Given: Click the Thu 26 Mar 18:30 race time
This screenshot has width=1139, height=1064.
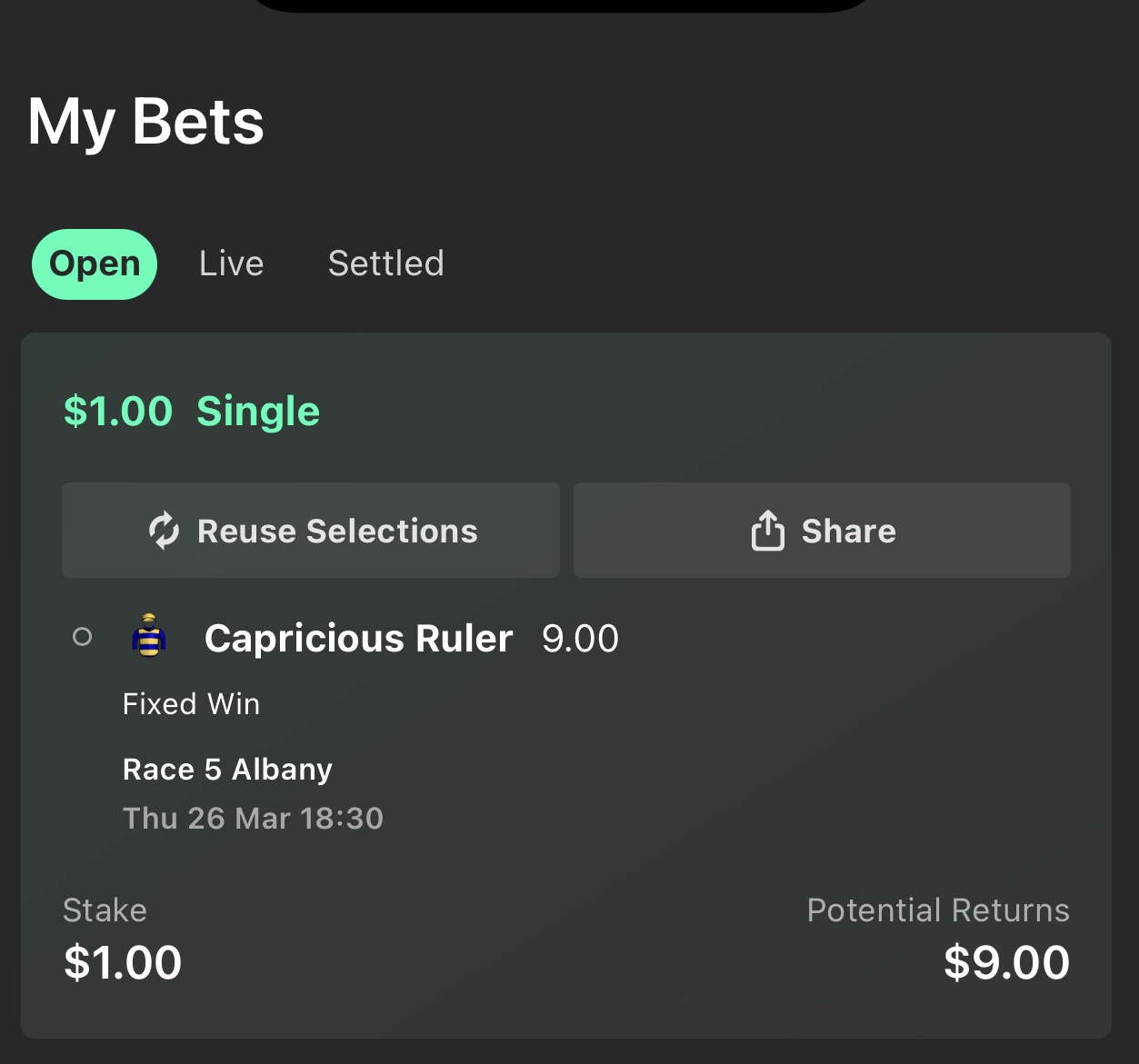Looking at the screenshot, I should click(253, 819).
